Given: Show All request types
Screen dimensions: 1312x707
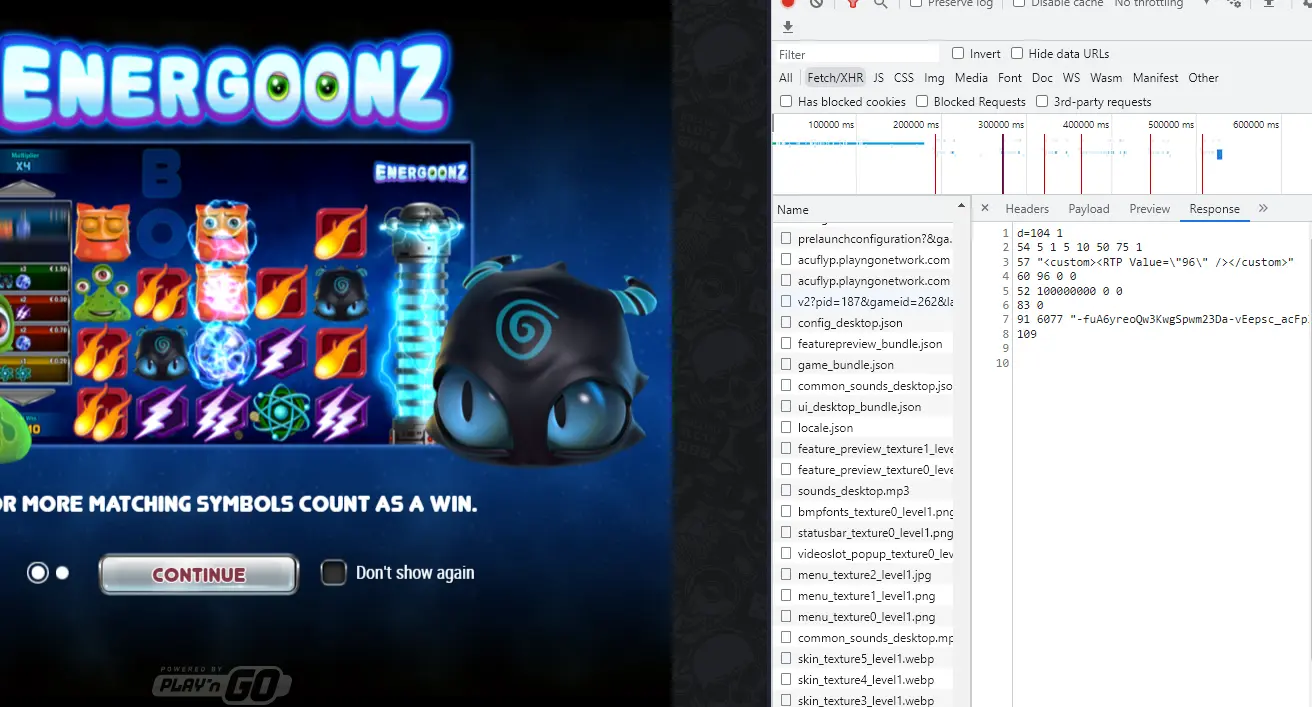Looking at the screenshot, I should (x=786, y=77).
